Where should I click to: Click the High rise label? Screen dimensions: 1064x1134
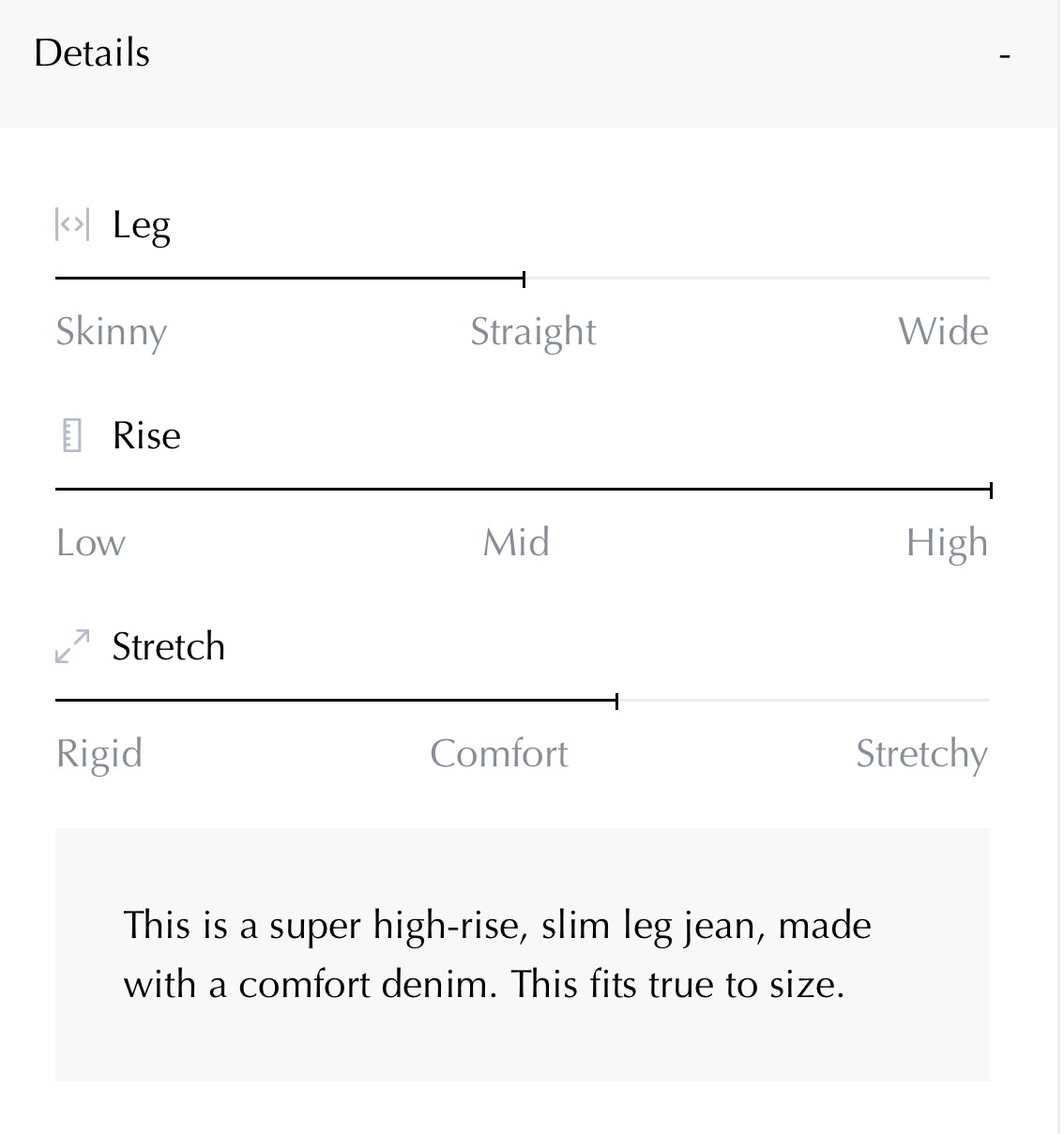947,543
